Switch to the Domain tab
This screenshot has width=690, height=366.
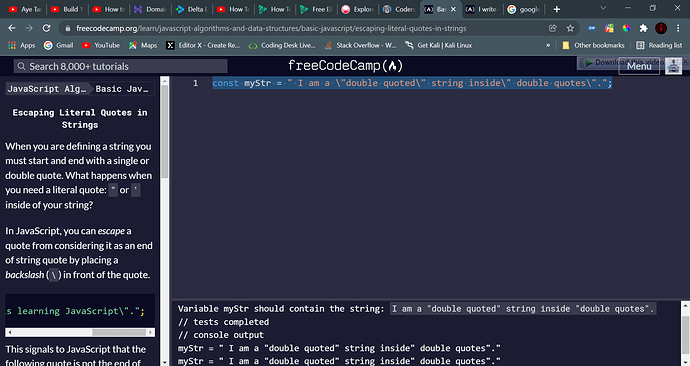click(x=150, y=9)
